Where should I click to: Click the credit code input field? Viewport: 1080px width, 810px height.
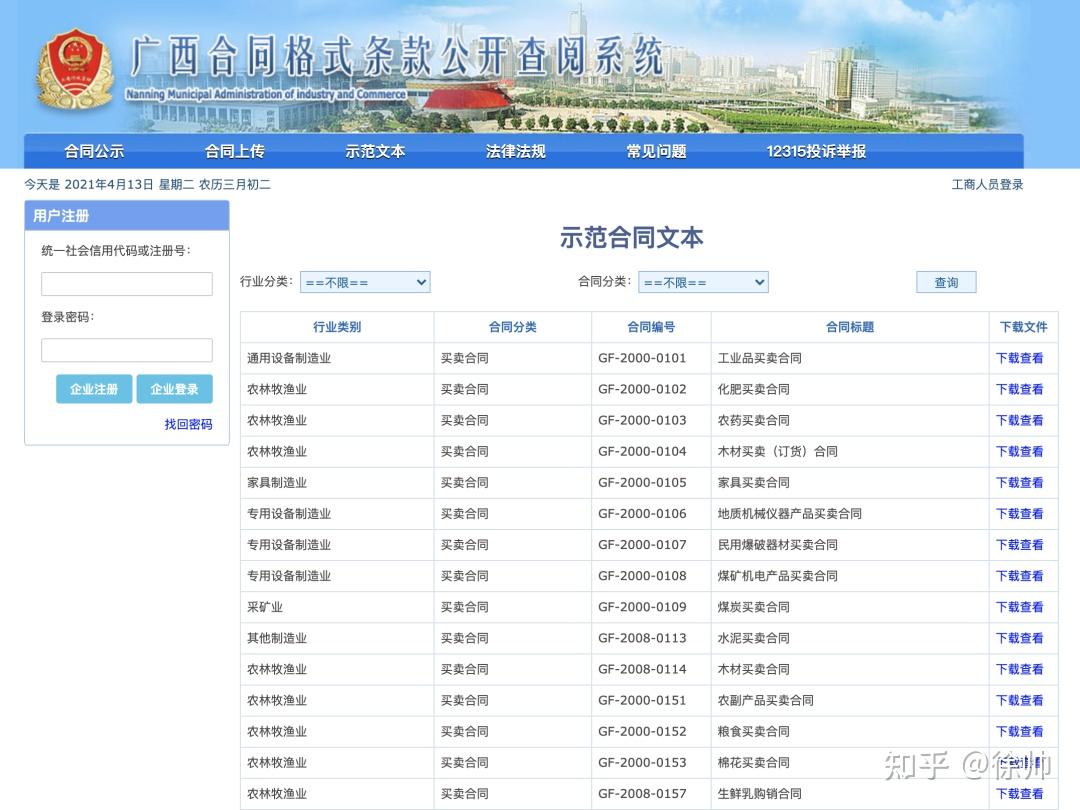pos(126,283)
